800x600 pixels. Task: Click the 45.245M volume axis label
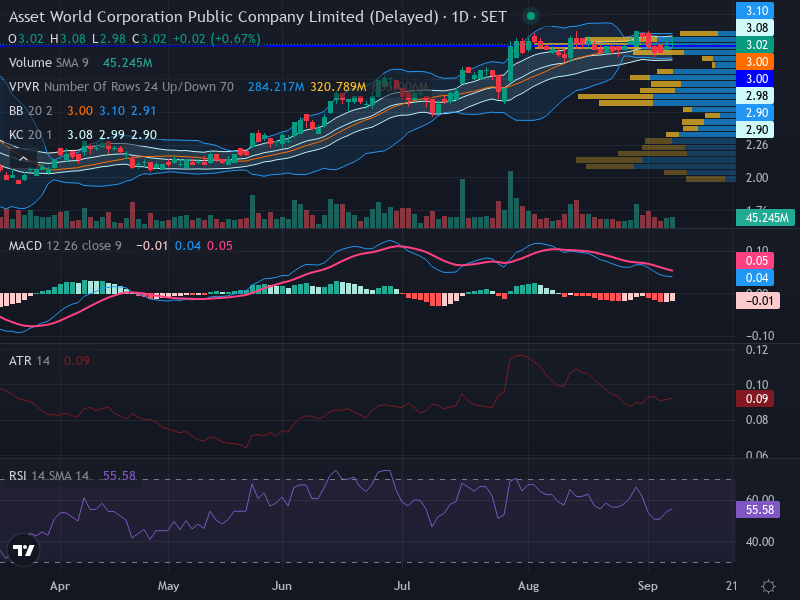(x=765, y=218)
